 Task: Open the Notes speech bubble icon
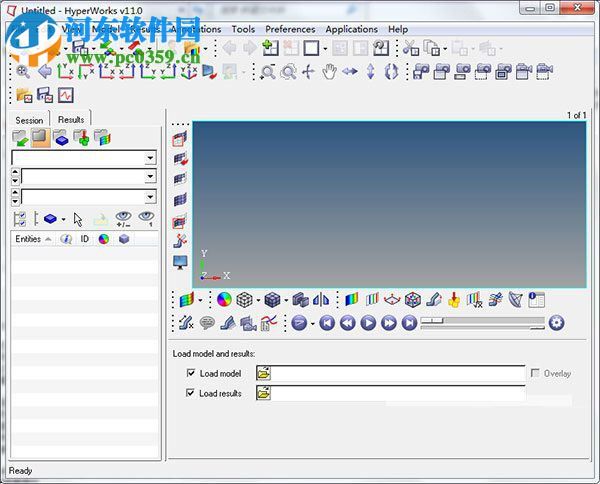207,323
